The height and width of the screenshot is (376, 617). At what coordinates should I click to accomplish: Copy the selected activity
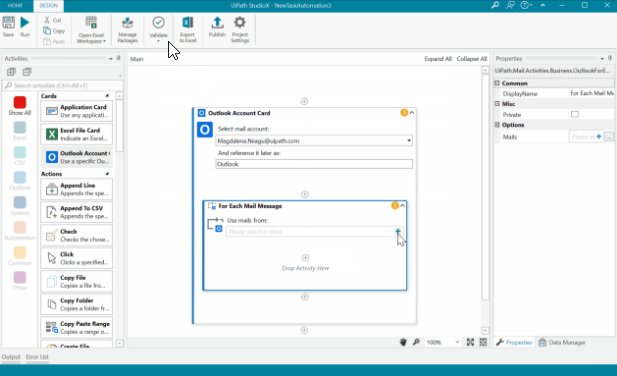coord(54,31)
